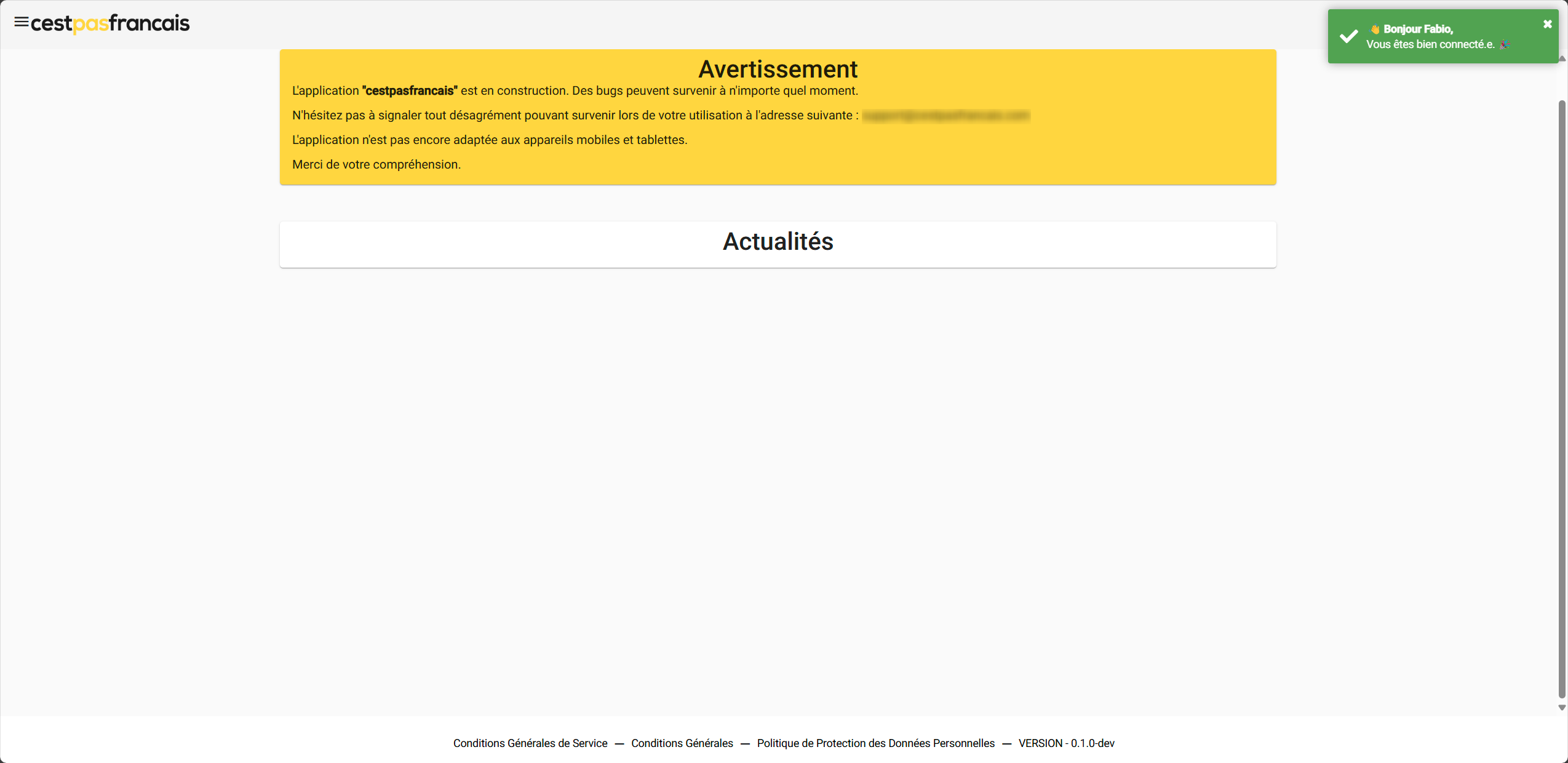
Task: Click the Actualités heading
Action: (778, 242)
